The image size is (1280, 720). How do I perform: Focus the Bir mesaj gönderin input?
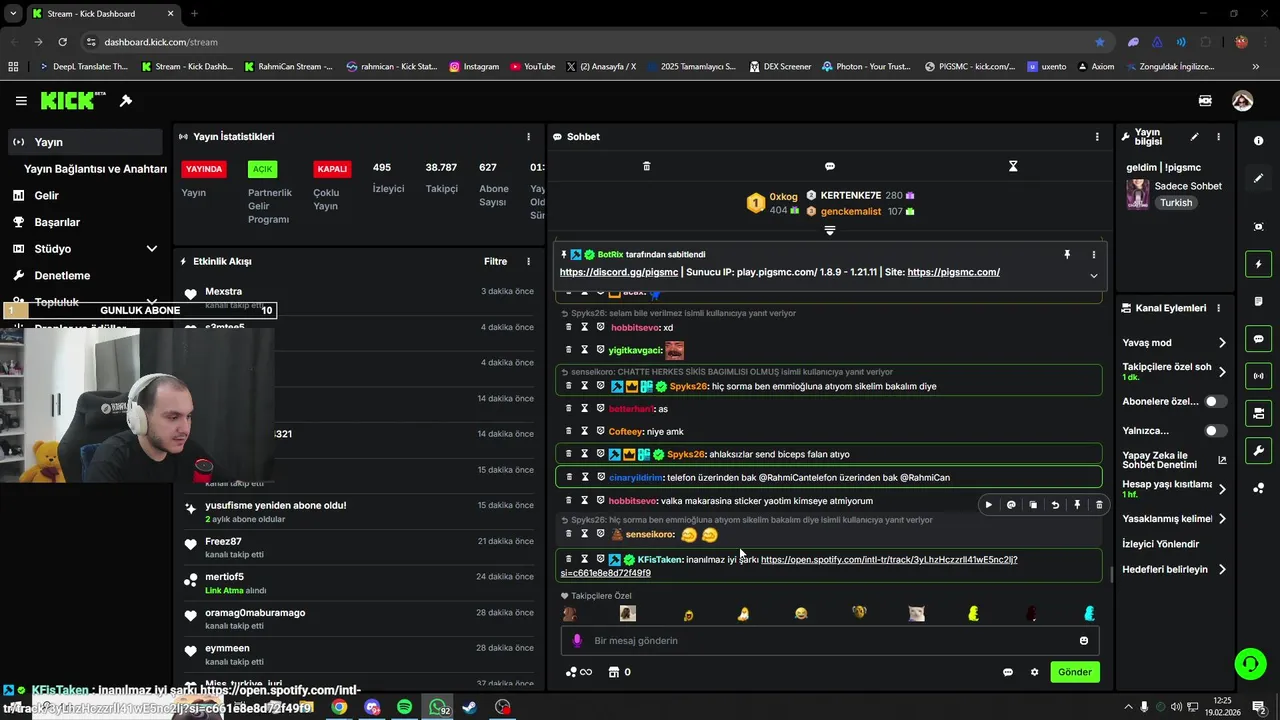point(830,641)
